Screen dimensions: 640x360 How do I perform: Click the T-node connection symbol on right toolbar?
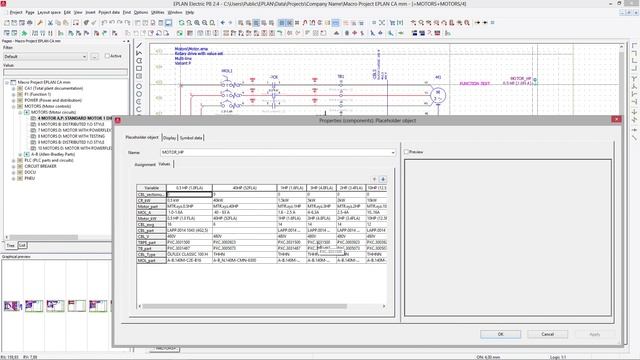pos(634,78)
